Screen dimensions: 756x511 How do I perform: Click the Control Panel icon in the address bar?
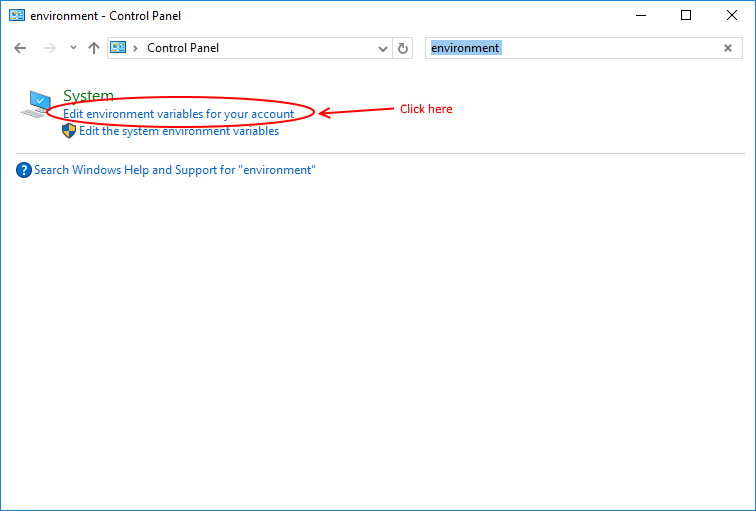tap(119, 48)
